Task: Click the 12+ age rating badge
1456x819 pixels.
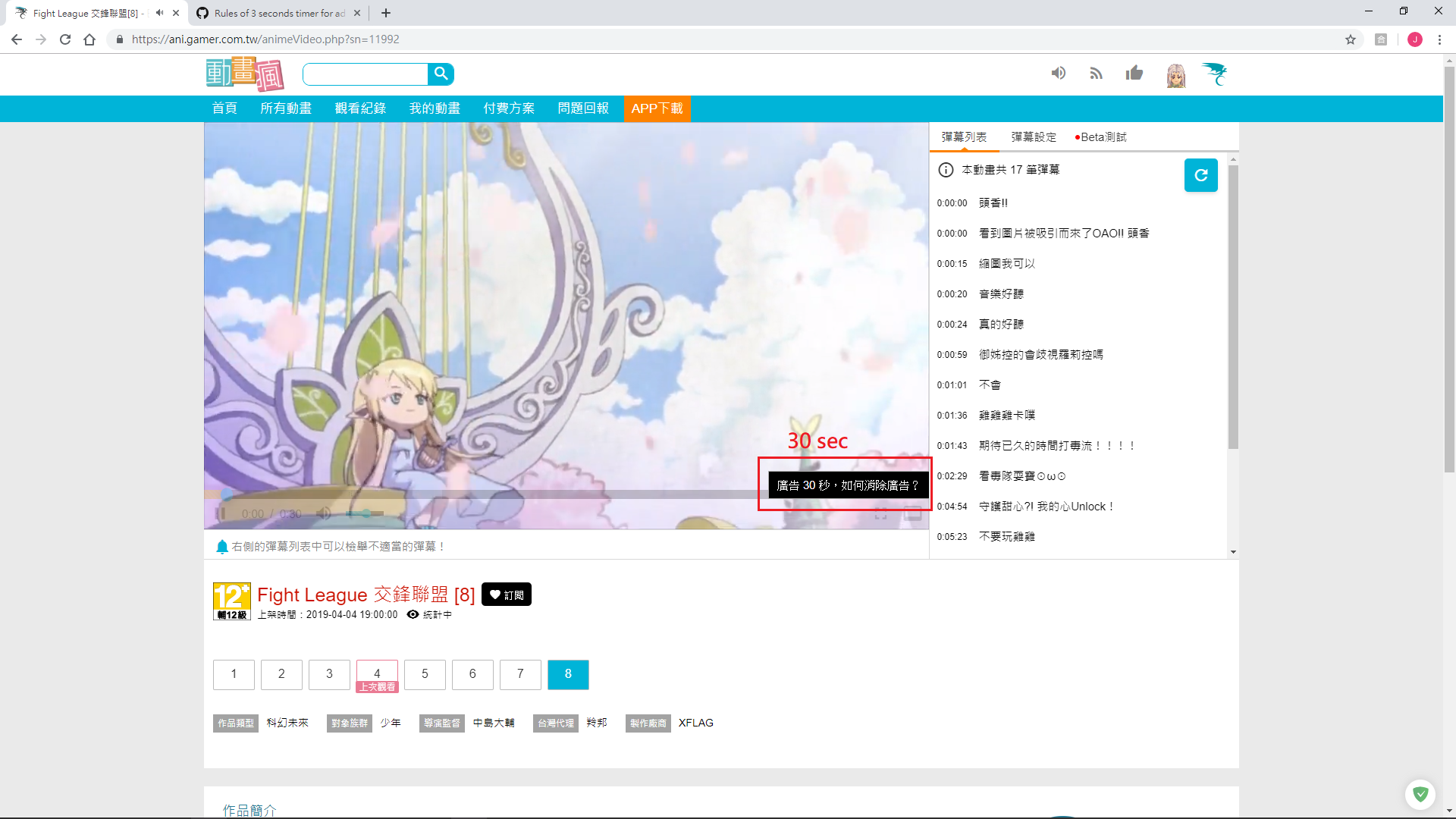Action: pyautogui.click(x=231, y=601)
